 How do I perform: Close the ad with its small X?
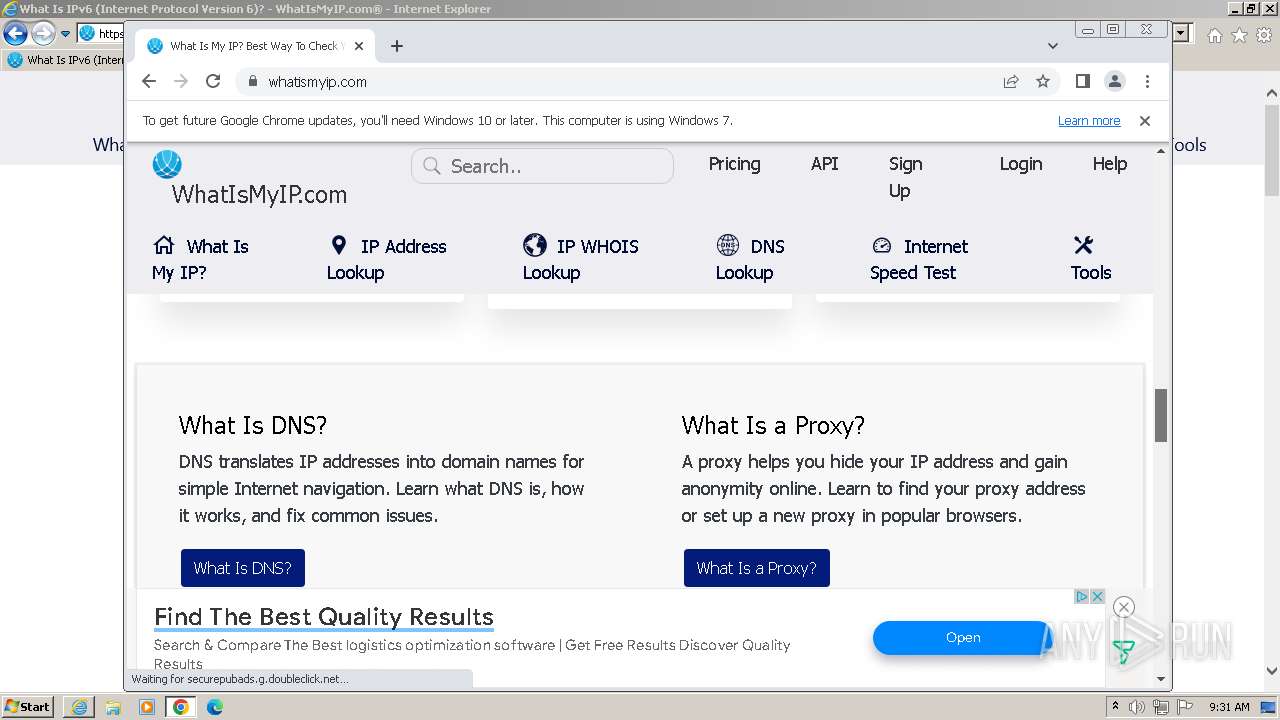[1097, 596]
